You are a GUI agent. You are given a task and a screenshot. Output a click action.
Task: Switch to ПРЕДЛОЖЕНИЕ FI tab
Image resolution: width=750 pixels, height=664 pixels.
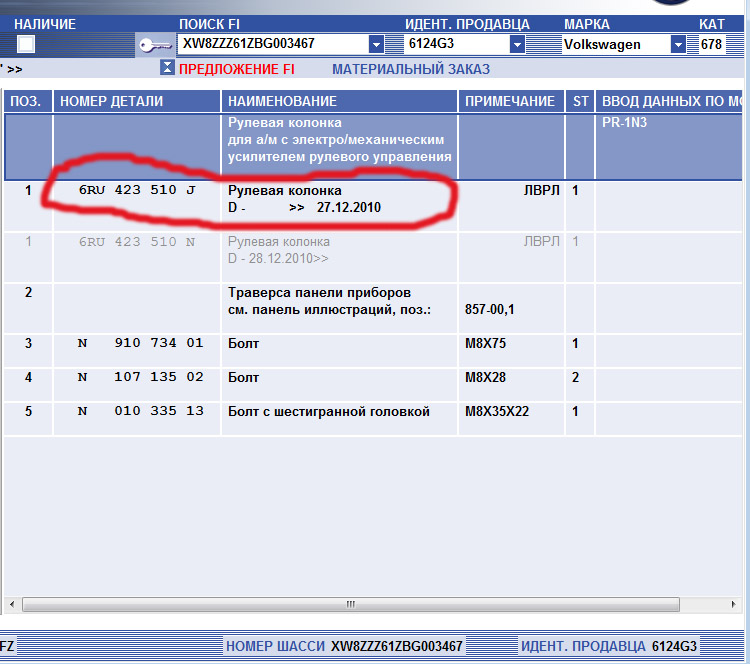(x=236, y=69)
